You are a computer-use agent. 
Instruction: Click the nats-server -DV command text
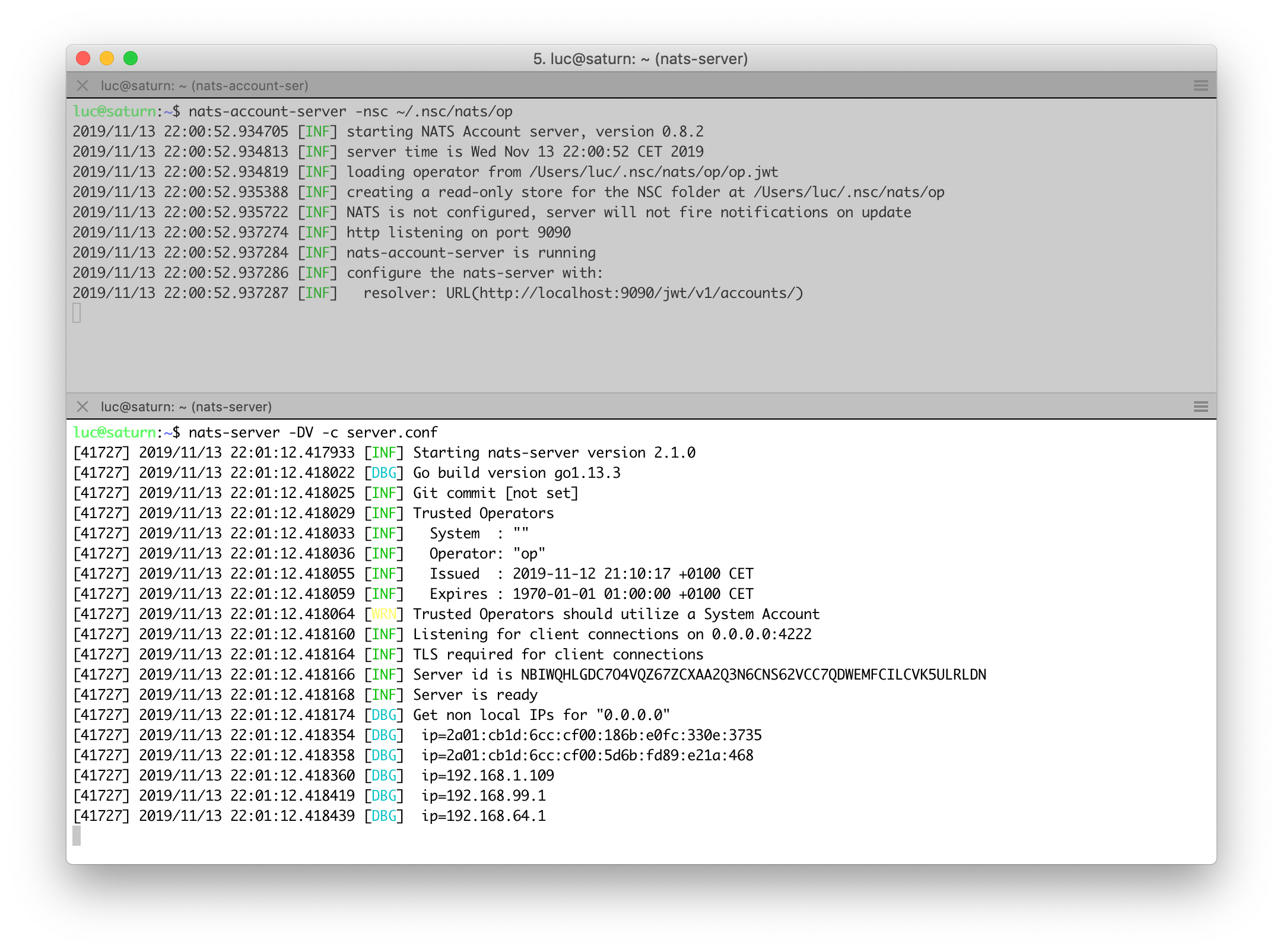pyautogui.click(x=313, y=432)
